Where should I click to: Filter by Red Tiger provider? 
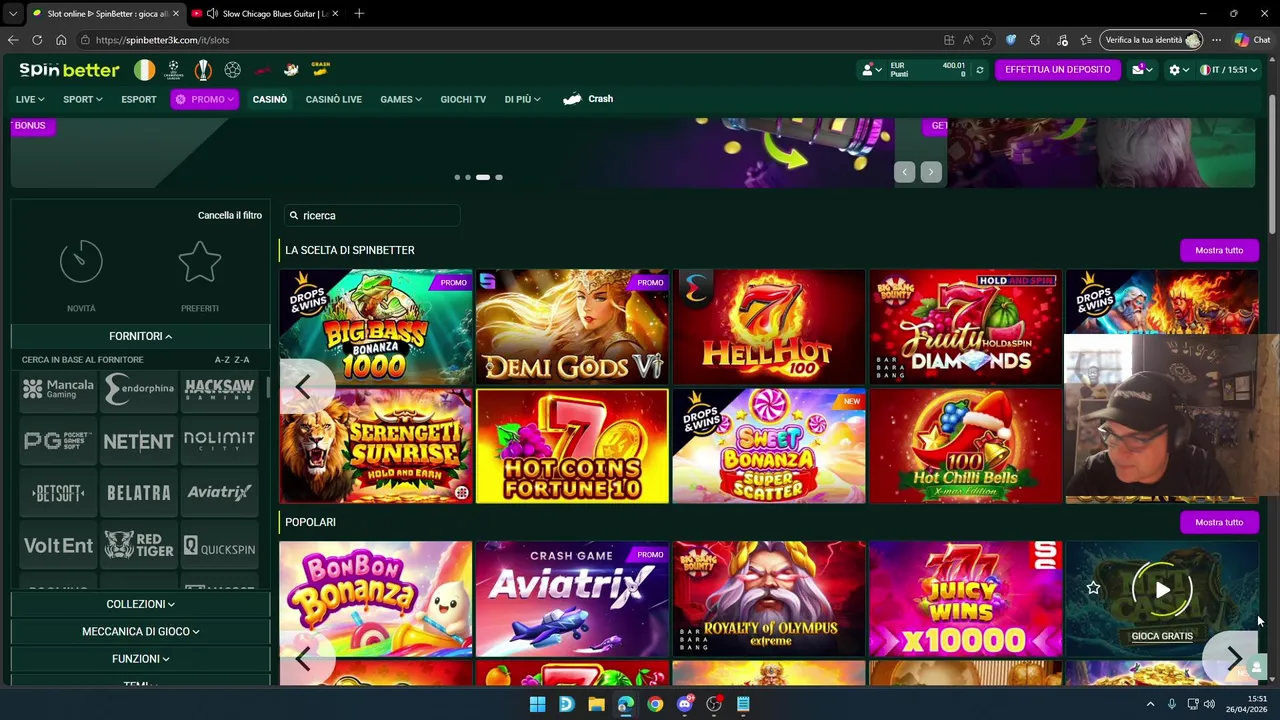tap(139, 546)
